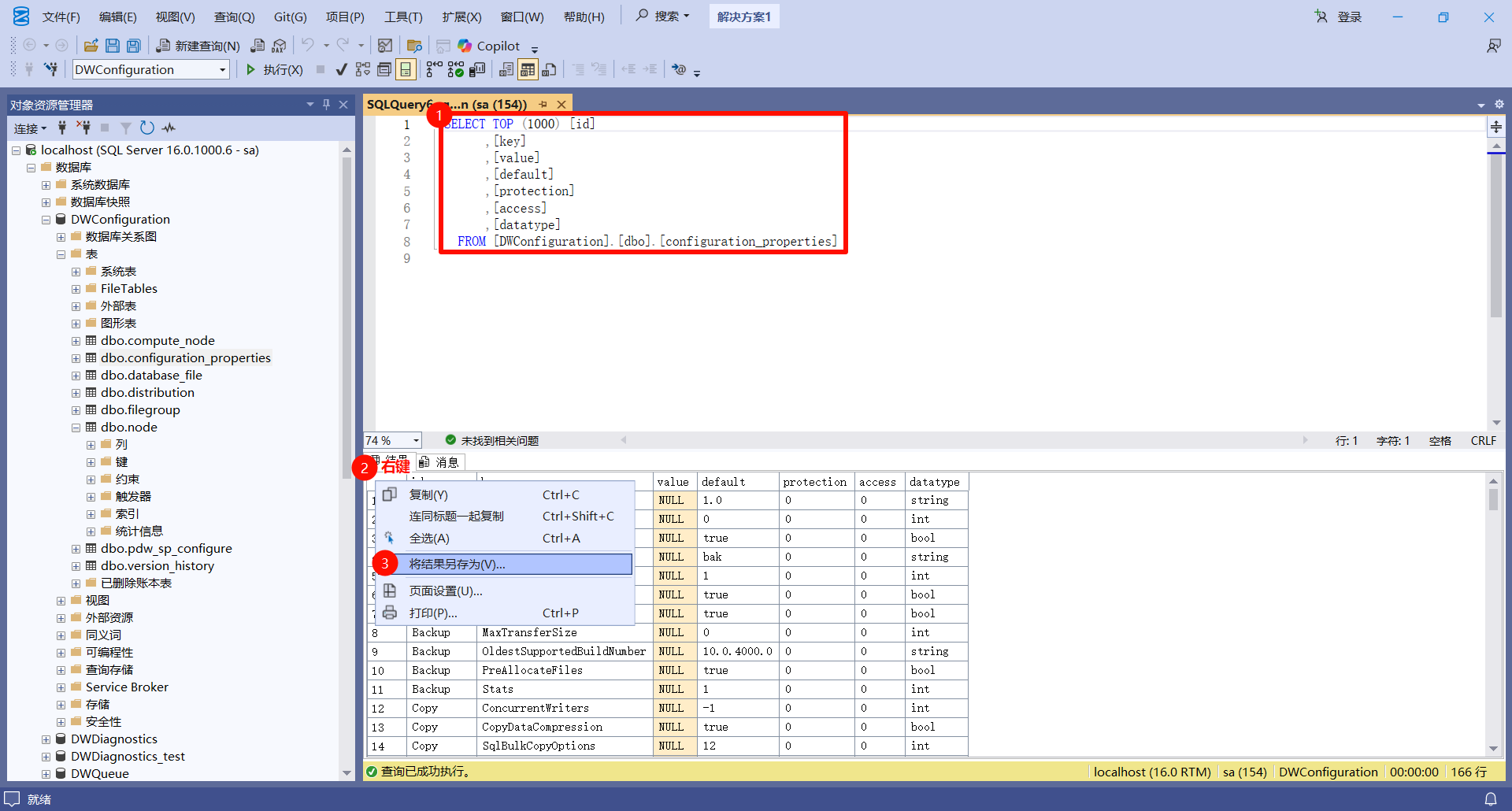1512x811 pixels.
Task: Click the find in files toolbar icon
Action: point(414,46)
